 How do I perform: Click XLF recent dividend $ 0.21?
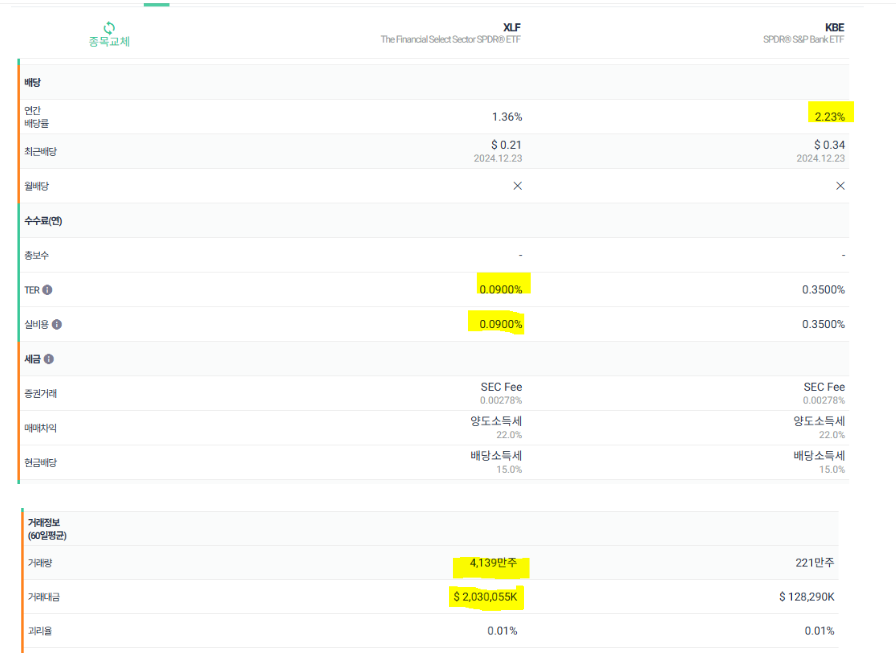506,145
